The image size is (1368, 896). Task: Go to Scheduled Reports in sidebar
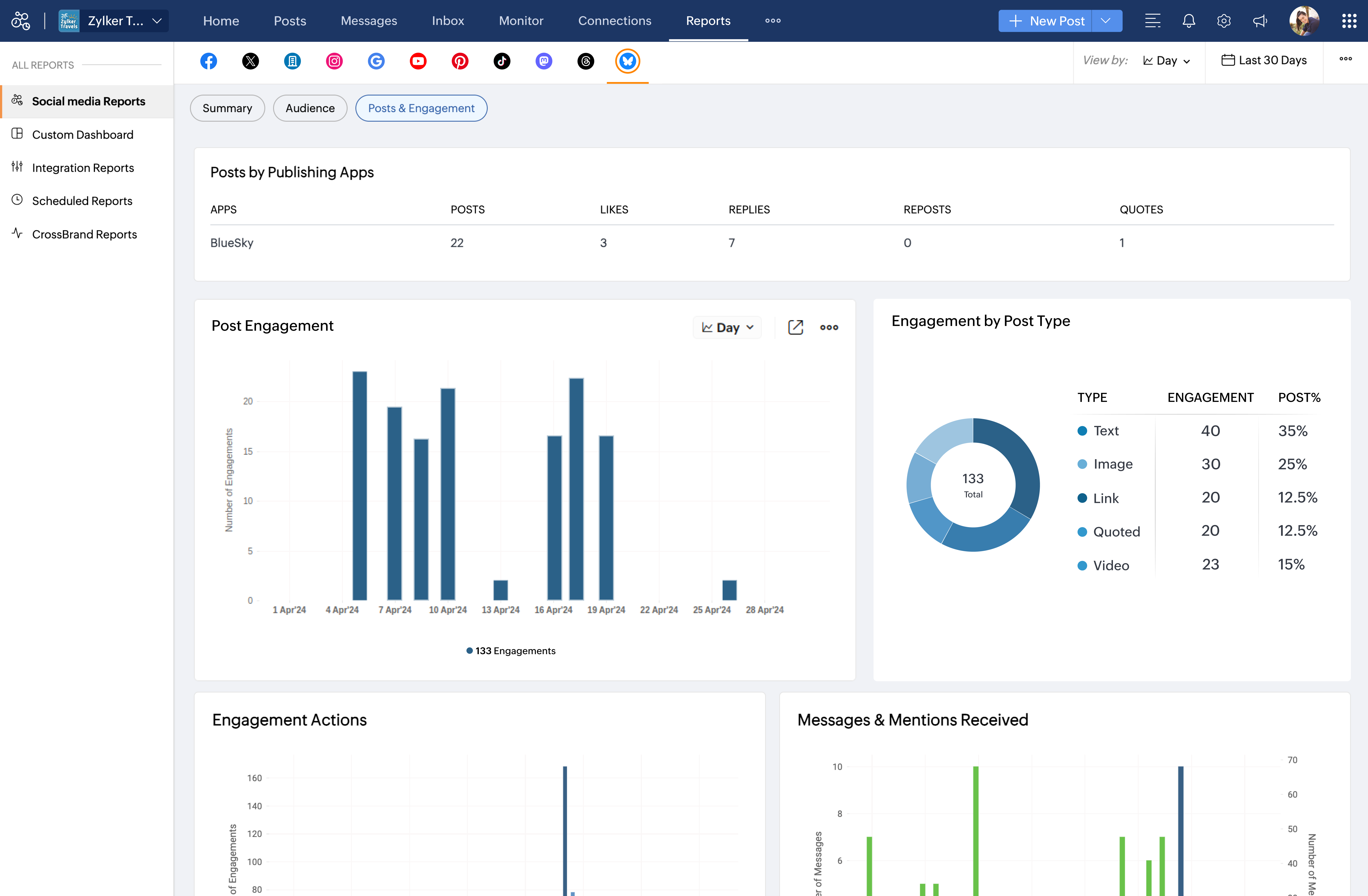coord(82,200)
